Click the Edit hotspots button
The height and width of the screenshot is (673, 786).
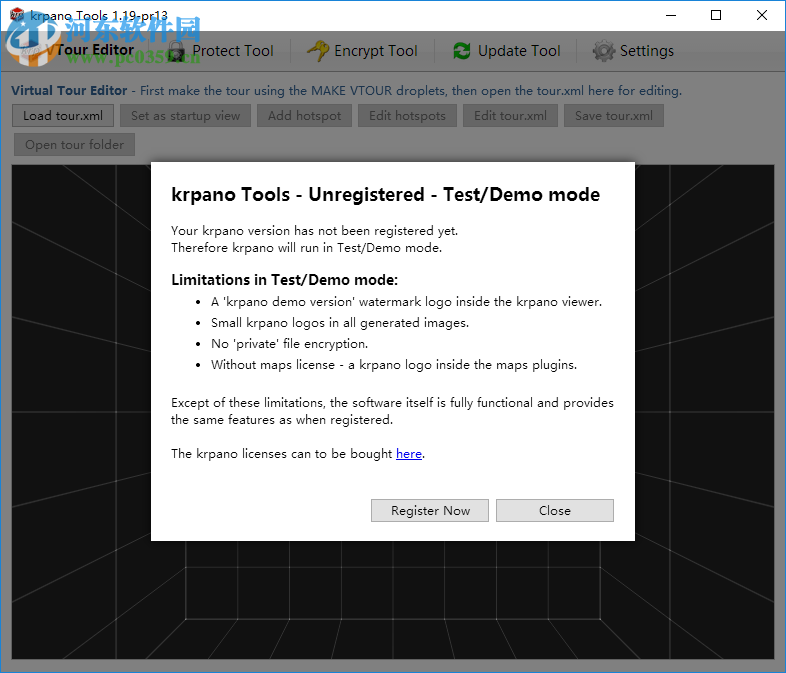coord(407,116)
